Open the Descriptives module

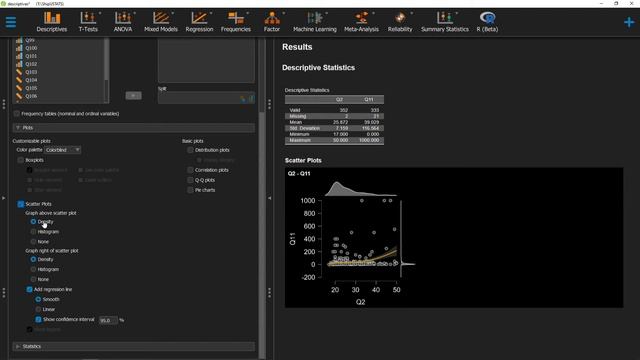pos(52,22)
